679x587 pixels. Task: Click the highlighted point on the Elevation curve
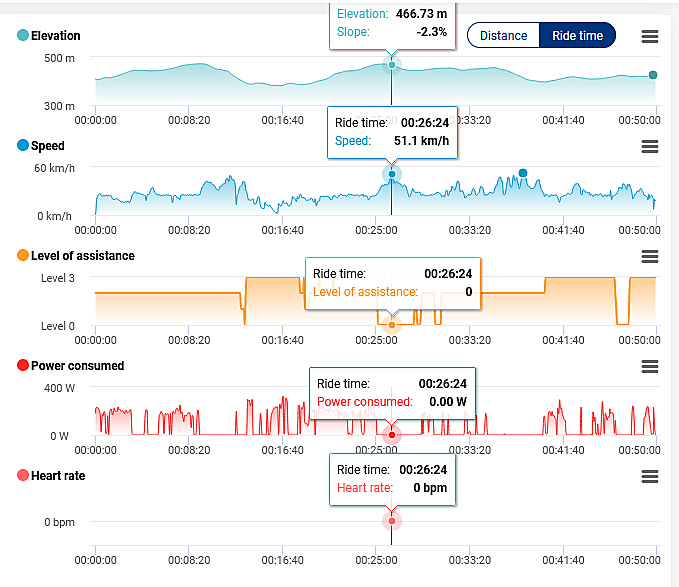[x=392, y=65]
